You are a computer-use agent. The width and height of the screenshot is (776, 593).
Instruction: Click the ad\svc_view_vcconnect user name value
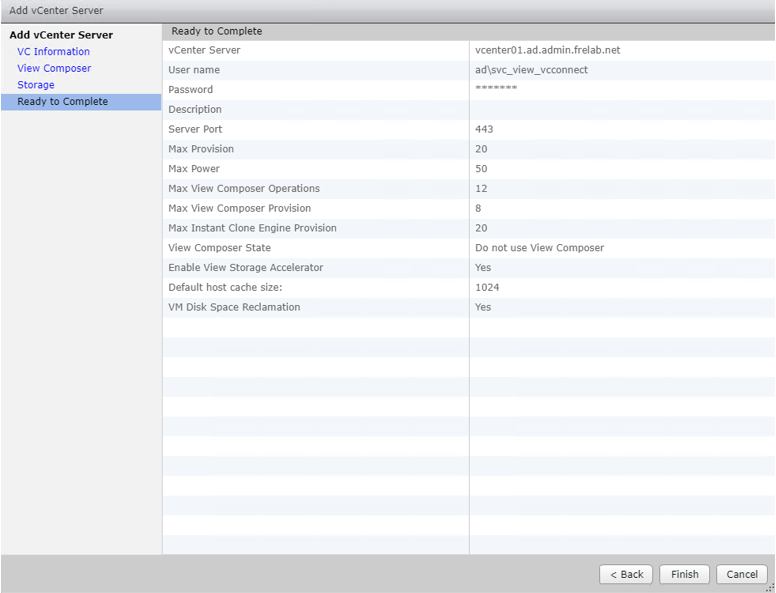tap(531, 70)
